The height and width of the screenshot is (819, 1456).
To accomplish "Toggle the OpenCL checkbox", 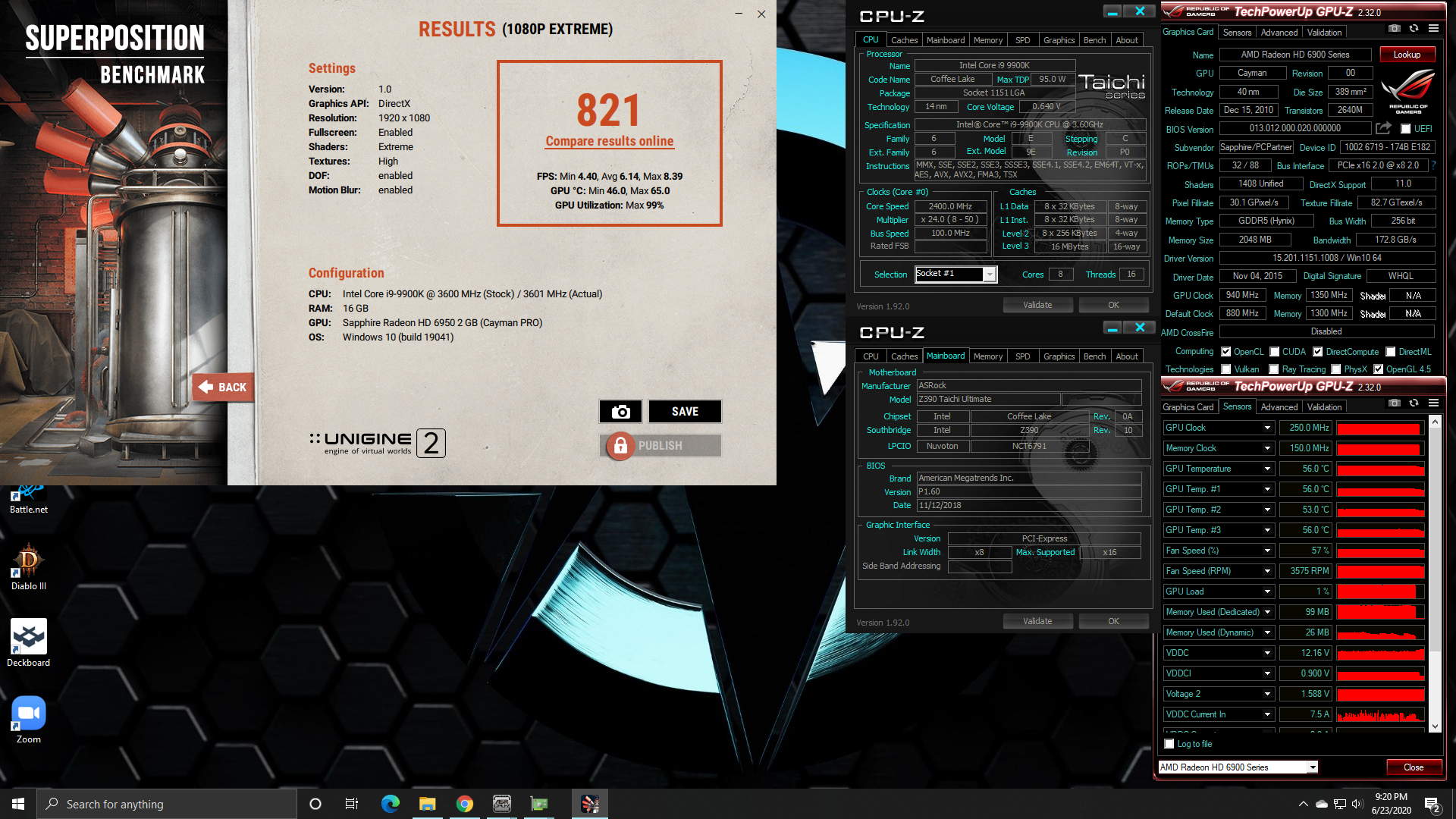I will tap(1226, 352).
